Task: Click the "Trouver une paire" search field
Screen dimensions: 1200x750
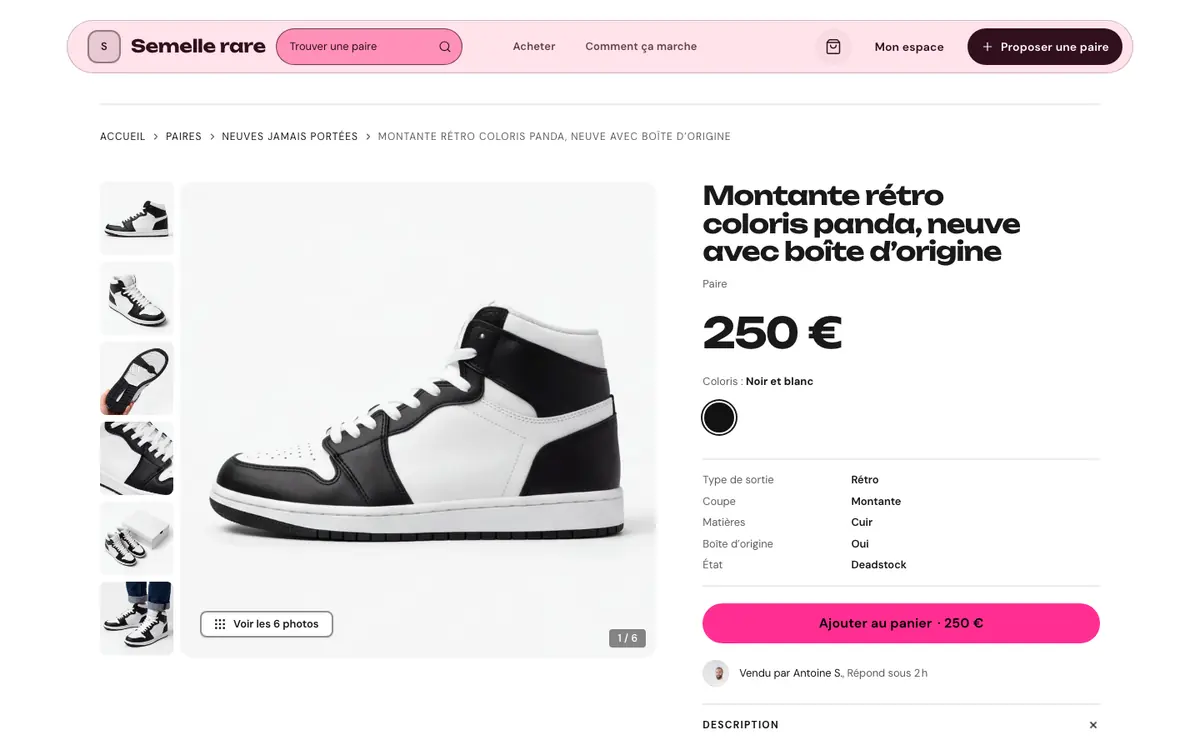Action: coord(369,47)
